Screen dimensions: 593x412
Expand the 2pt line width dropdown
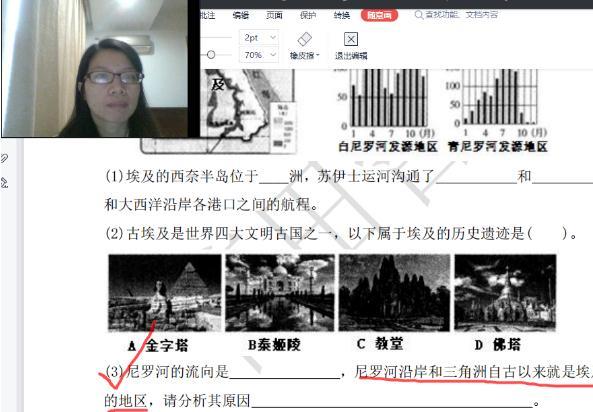[273, 37]
